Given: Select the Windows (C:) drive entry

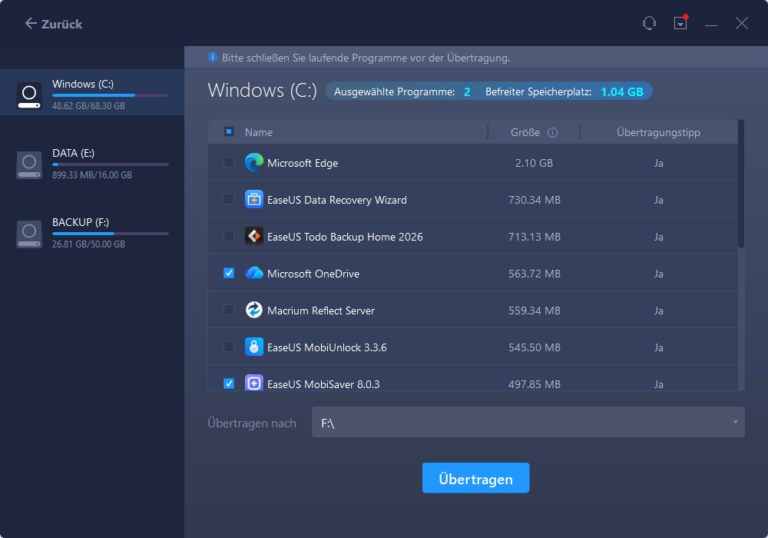Looking at the screenshot, I should click(x=92, y=93).
